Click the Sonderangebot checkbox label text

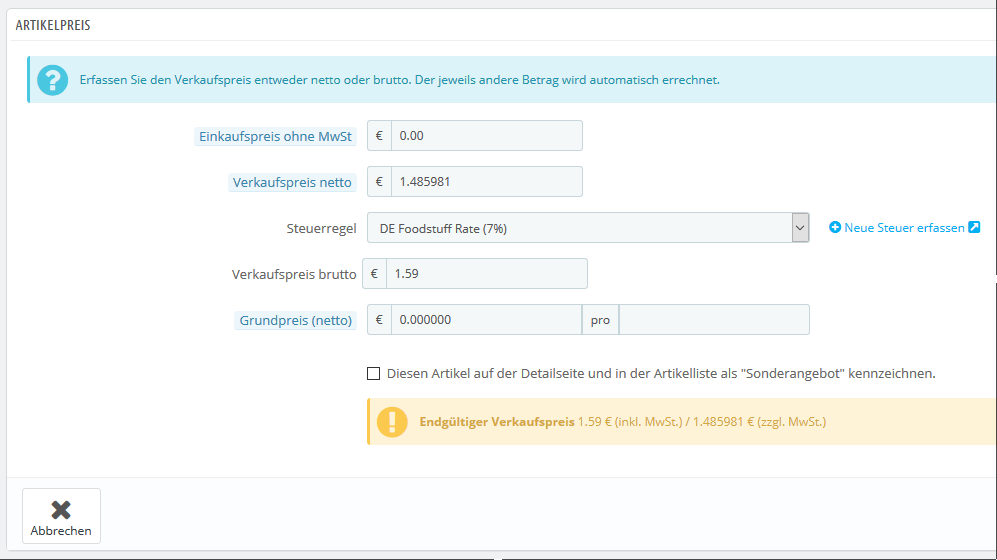click(x=661, y=374)
